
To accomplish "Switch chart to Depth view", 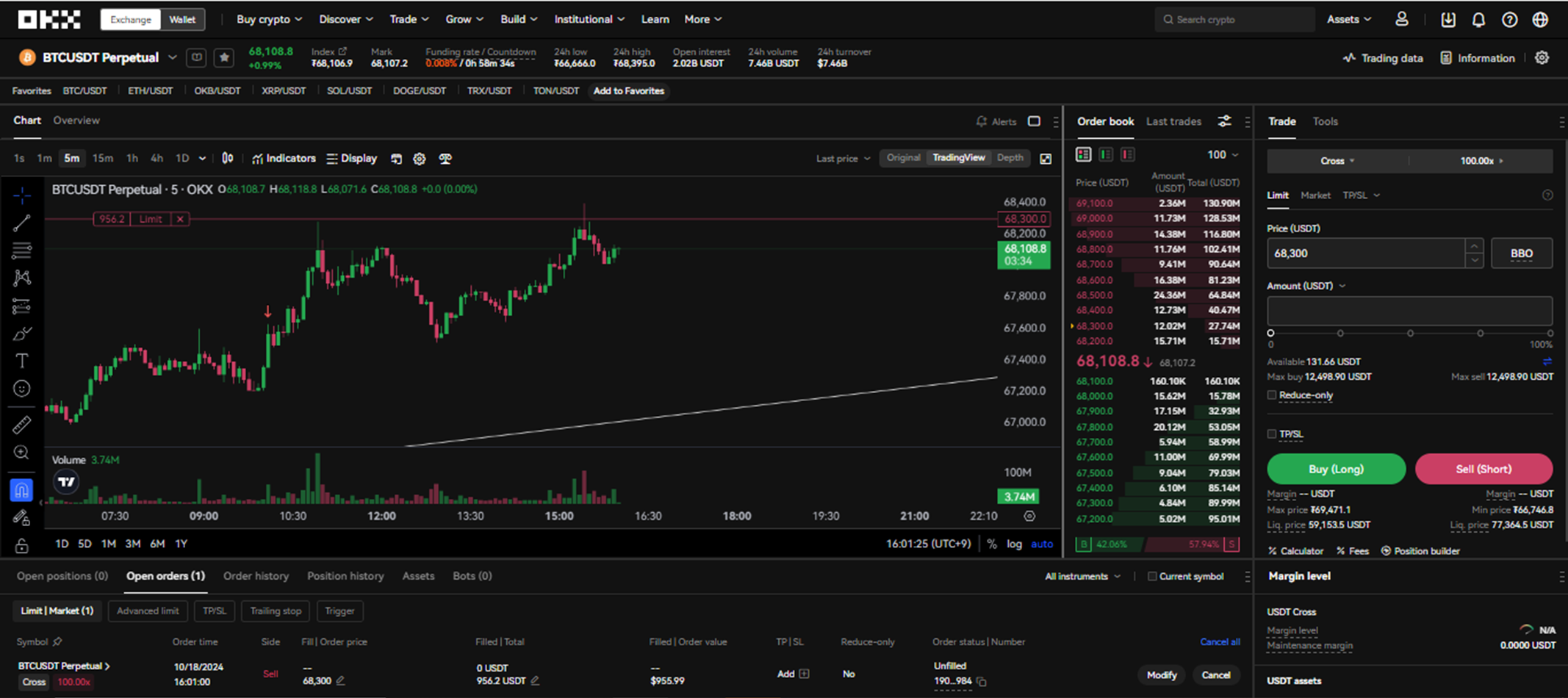I will click(1010, 158).
